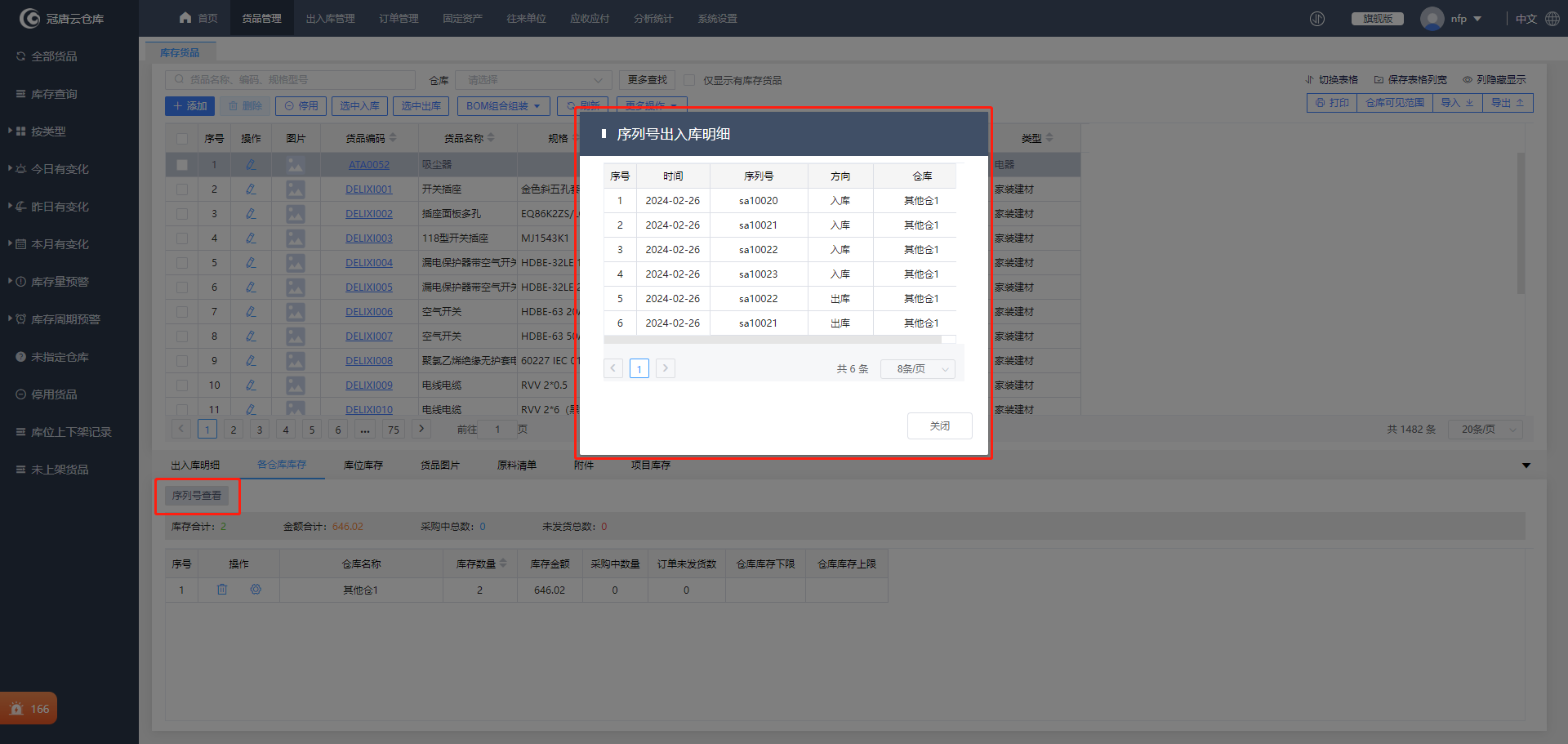Click the 序列号查看 button

(197, 496)
